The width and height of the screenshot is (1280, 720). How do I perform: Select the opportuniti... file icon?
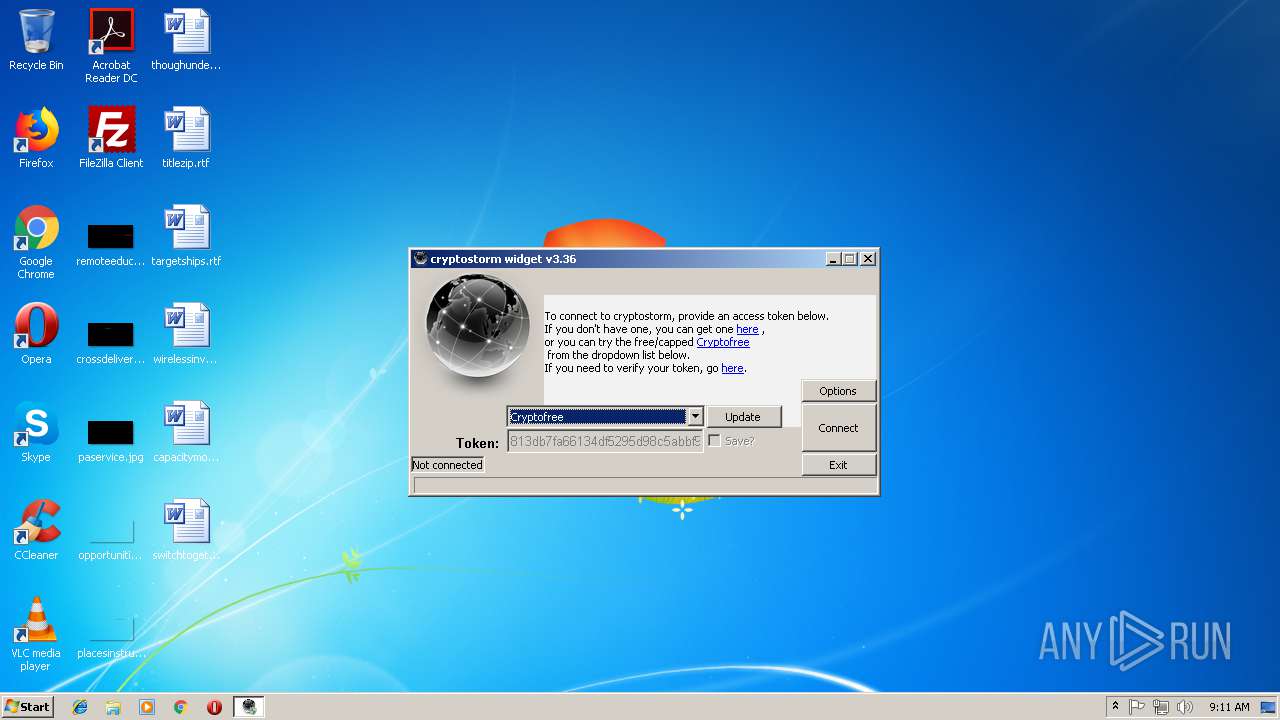[111, 538]
